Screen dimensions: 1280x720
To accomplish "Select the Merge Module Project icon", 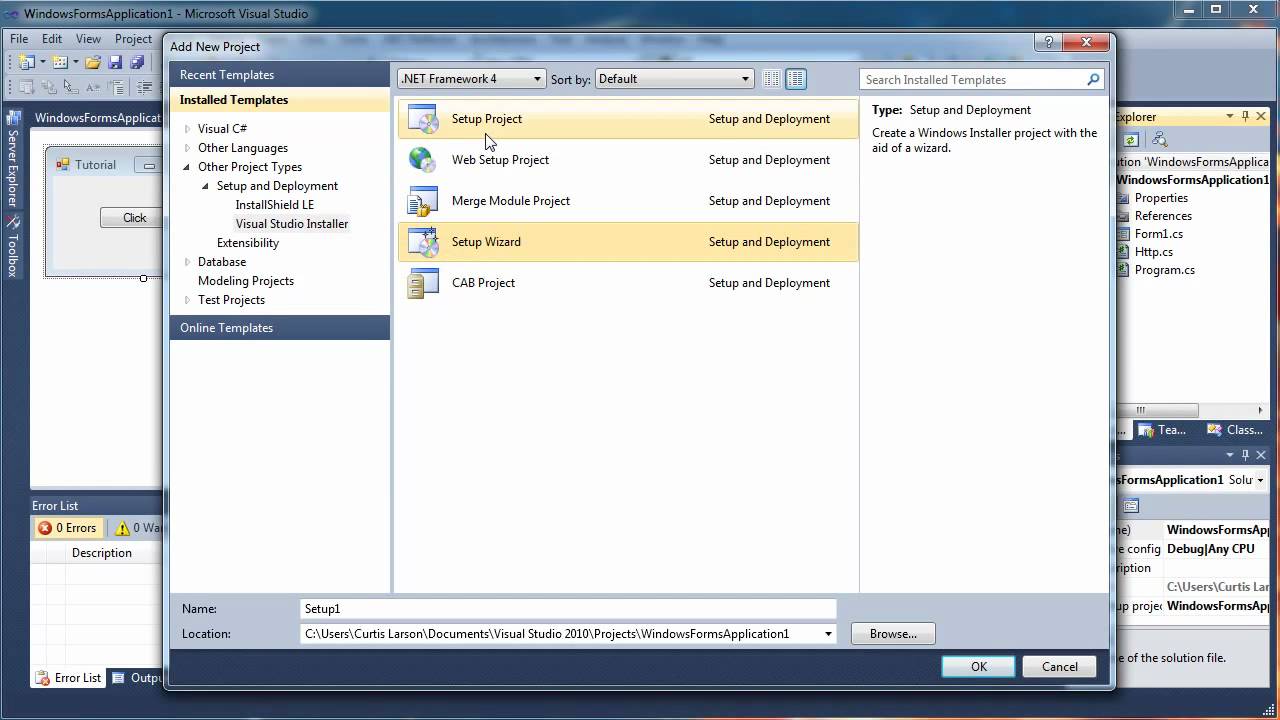I will click(423, 200).
